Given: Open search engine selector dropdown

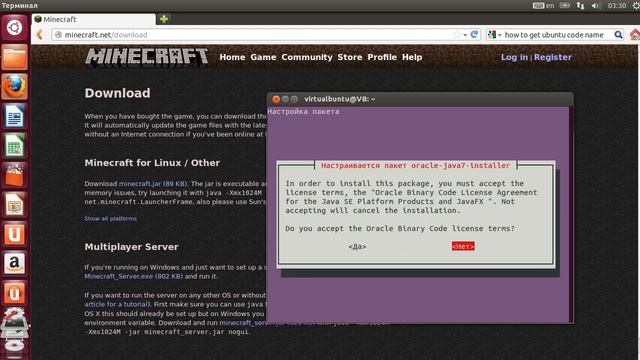Looking at the screenshot, I should (494, 35).
